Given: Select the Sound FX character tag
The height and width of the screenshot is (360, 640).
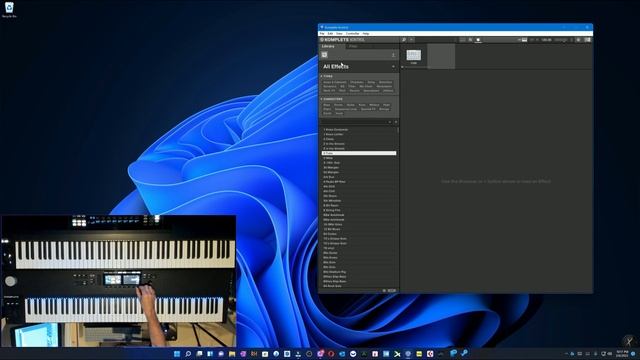Looking at the screenshot, I should [368, 109].
